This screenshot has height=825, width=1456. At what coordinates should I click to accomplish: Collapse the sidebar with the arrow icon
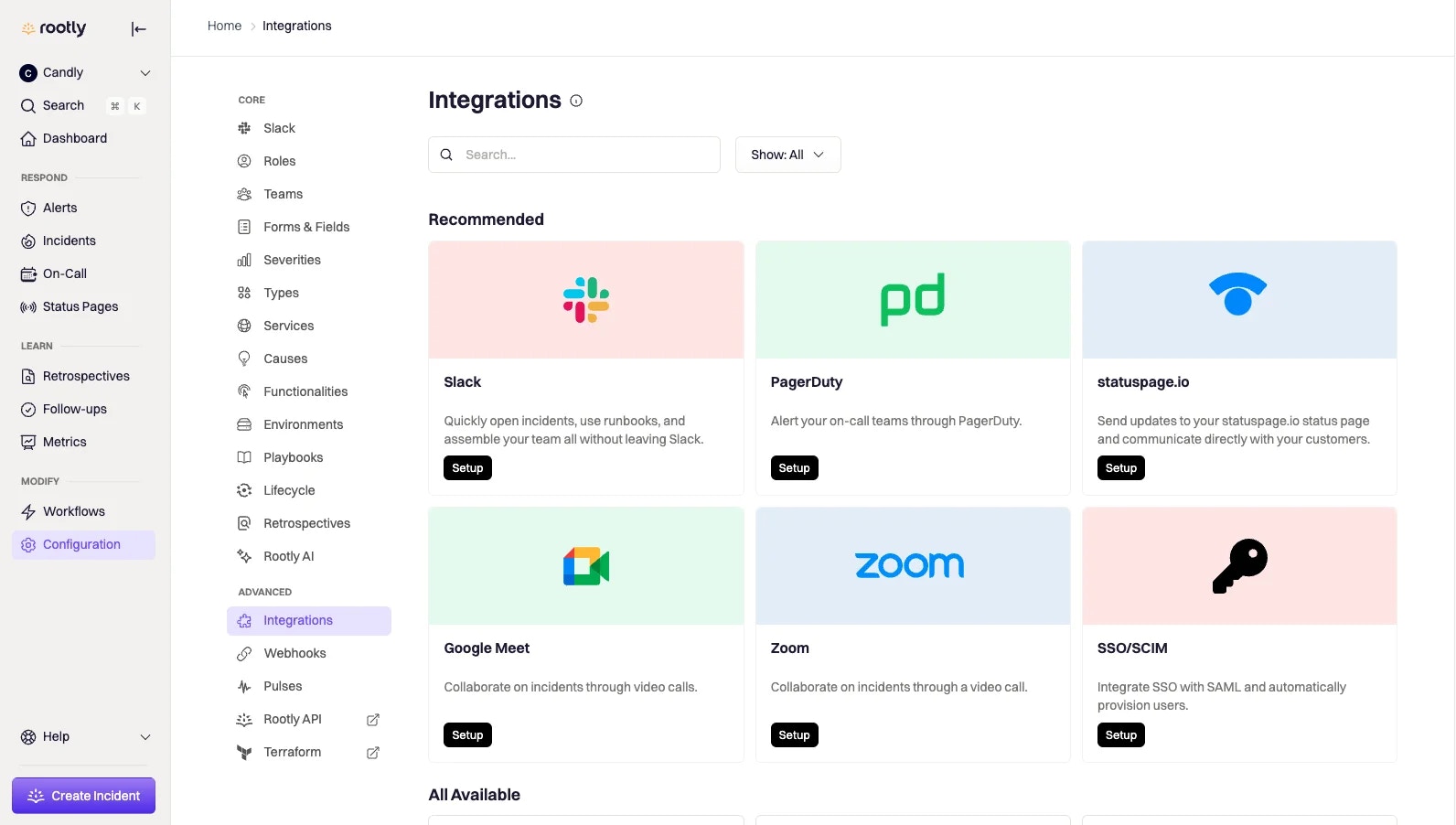point(139,29)
